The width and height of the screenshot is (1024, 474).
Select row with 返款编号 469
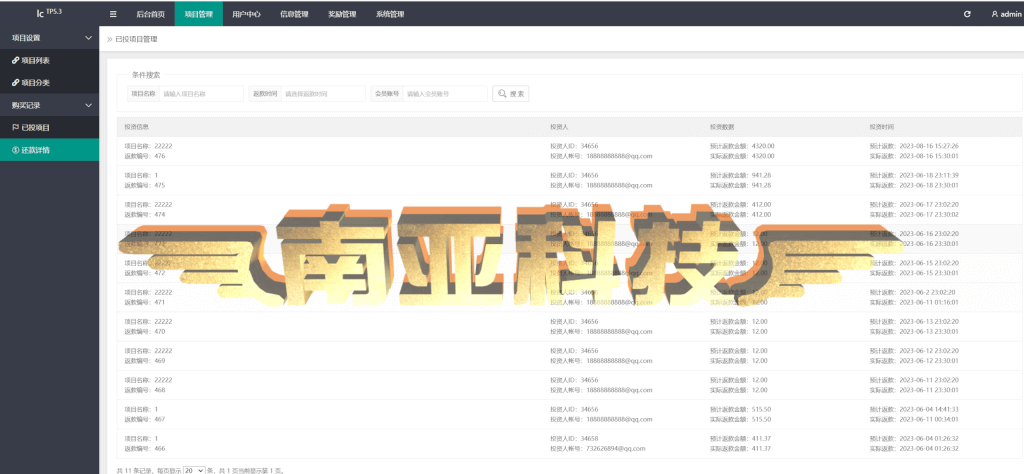pos(569,356)
